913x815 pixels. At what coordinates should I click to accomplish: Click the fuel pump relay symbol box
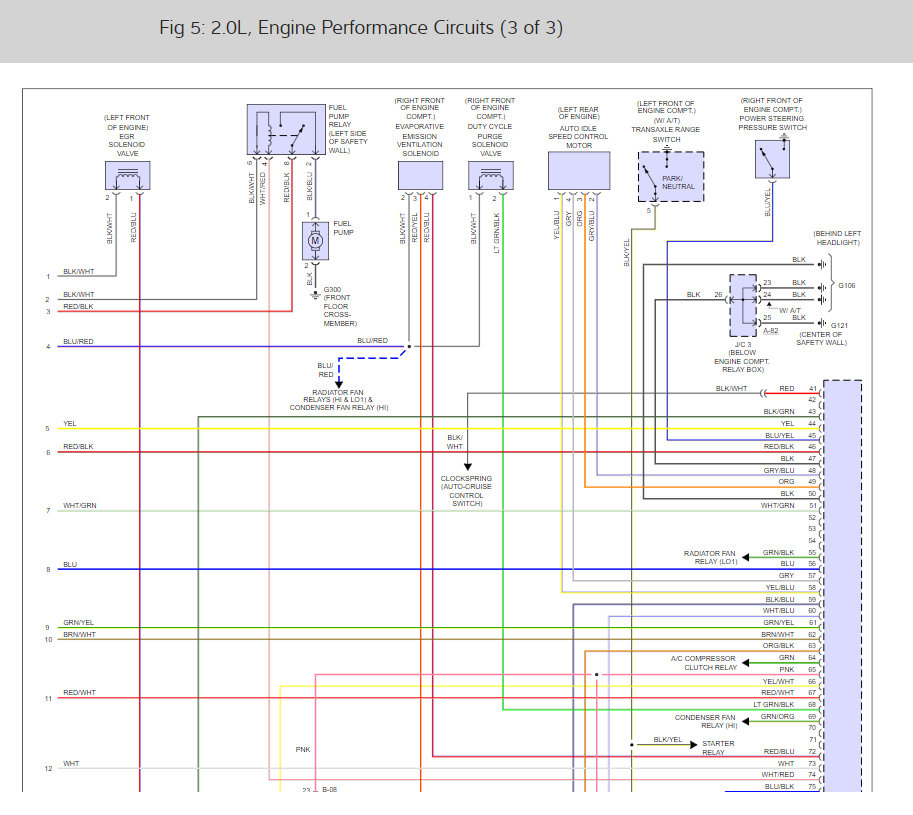286,129
